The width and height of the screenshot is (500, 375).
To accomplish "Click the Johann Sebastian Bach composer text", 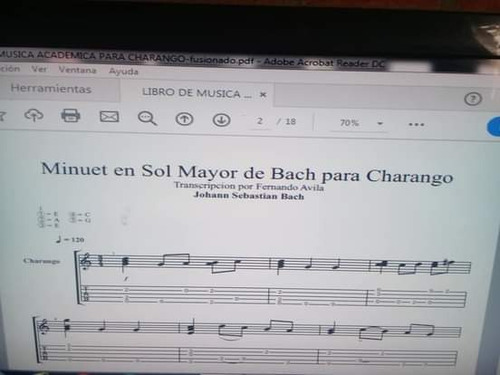I will click(x=249, y=195).
